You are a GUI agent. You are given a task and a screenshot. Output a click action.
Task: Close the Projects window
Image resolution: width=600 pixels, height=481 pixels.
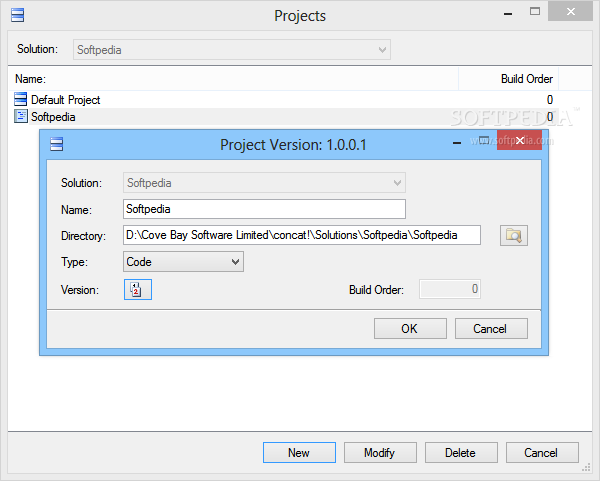click(571, 11)
